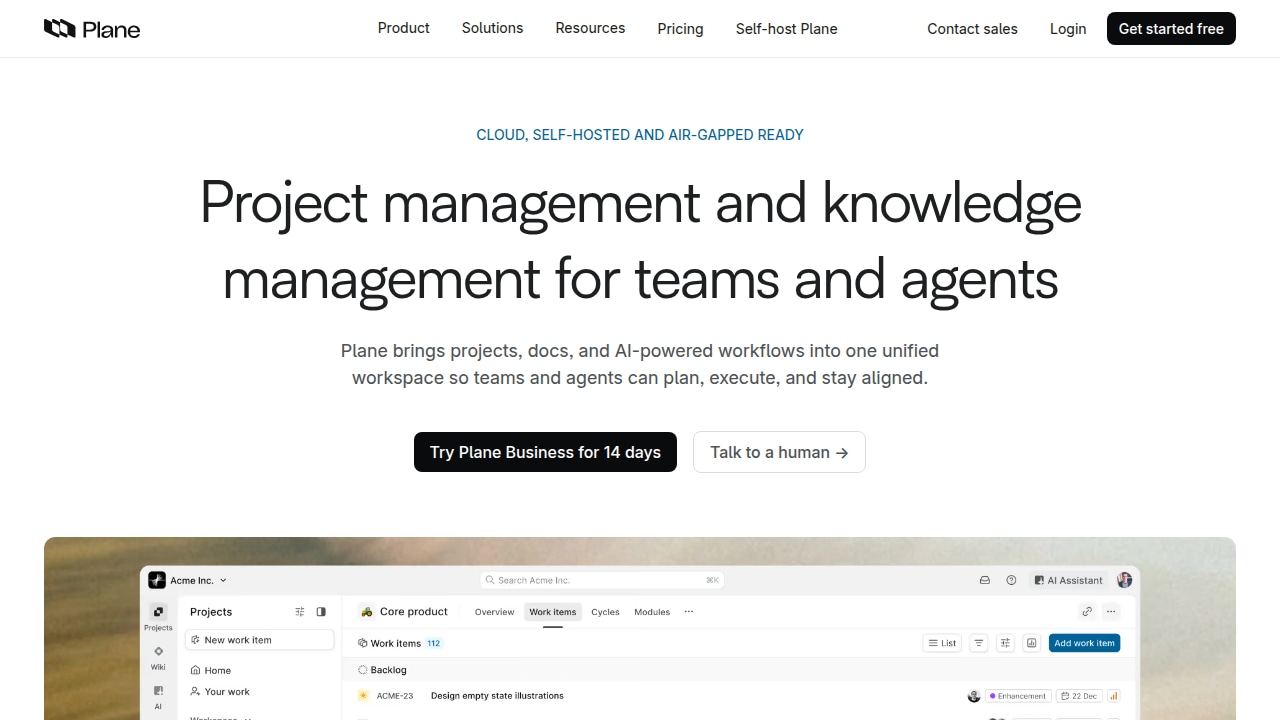Viewport: 1280px width, 720px height.
Task: Click the help question mark icon
Action: click(1011, 580)
